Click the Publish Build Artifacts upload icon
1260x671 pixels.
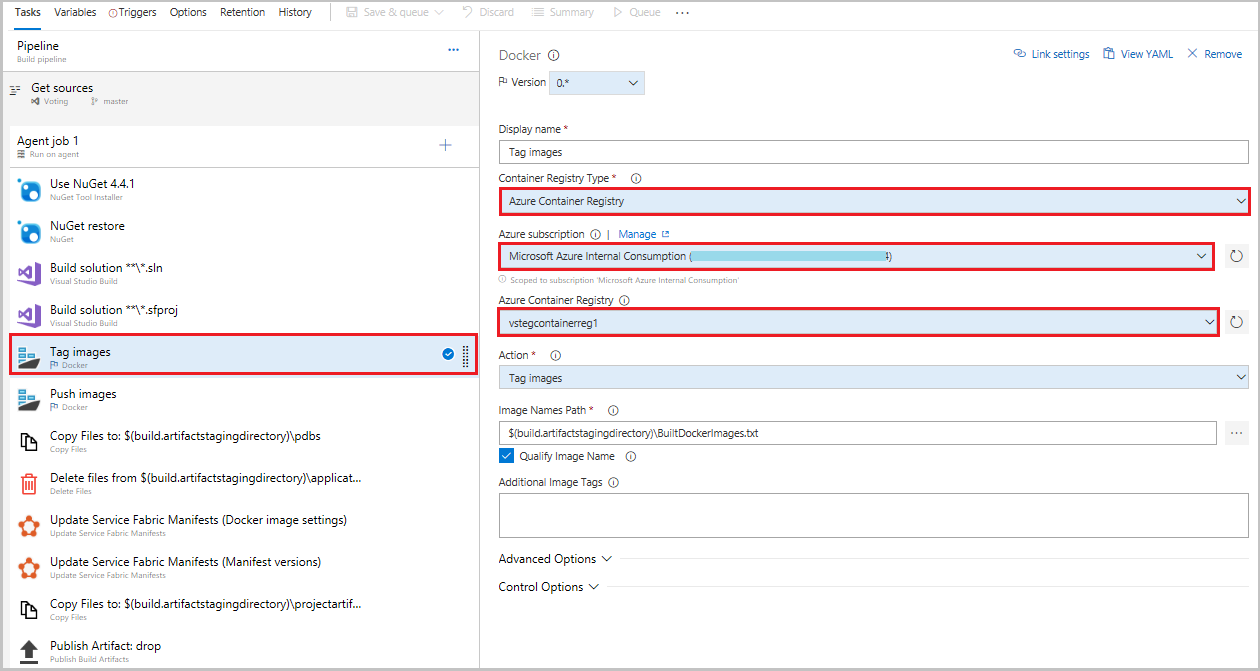tap(29, 651)
